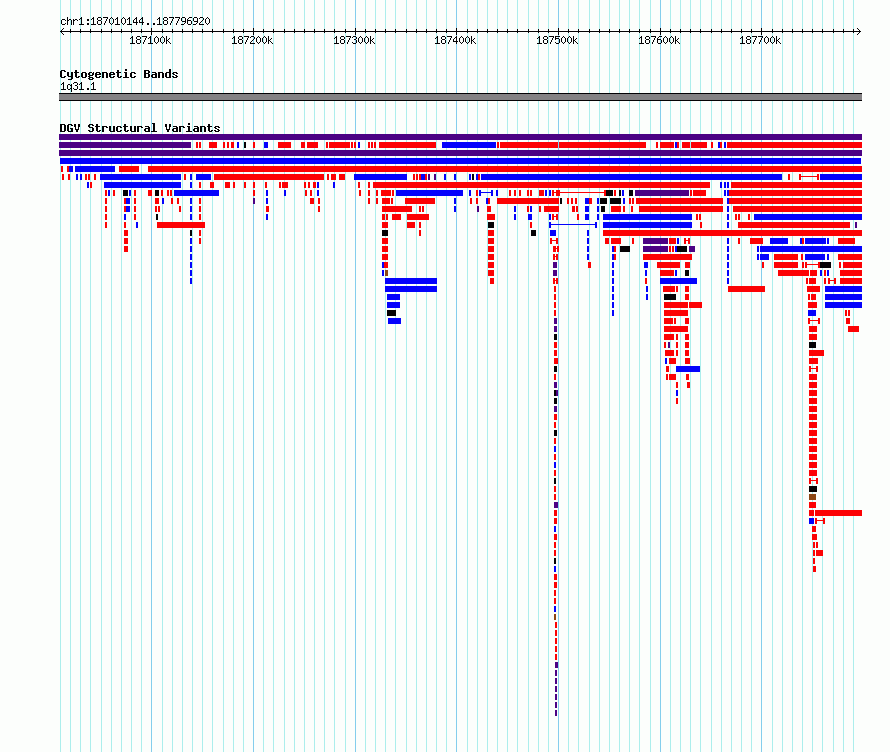The width and height of the screenshot is (890, 752).
Task: Select the short blue variant between 187400k and 187500k in second row
Action: (469, 145)
